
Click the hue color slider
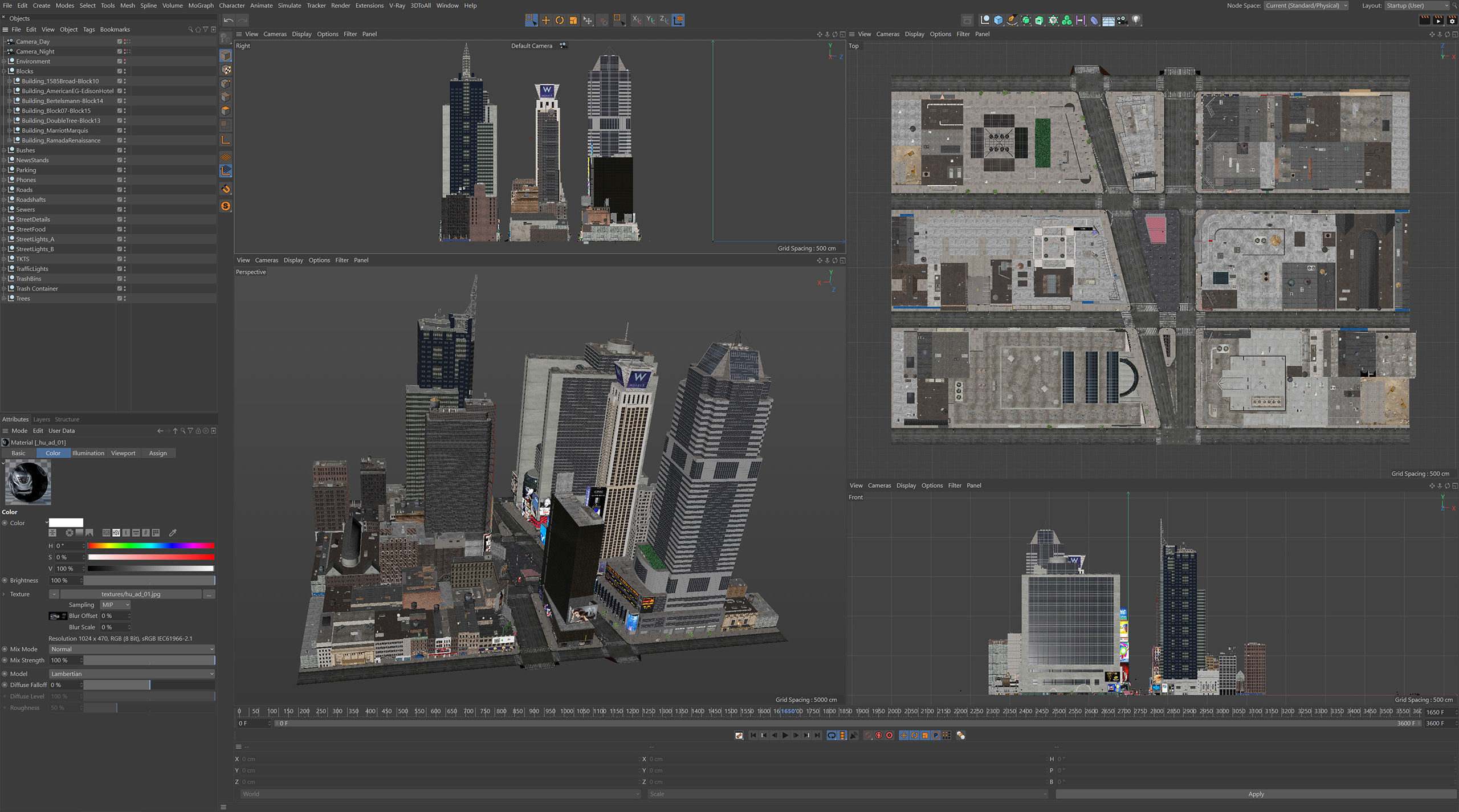click(x=151, y=546)
